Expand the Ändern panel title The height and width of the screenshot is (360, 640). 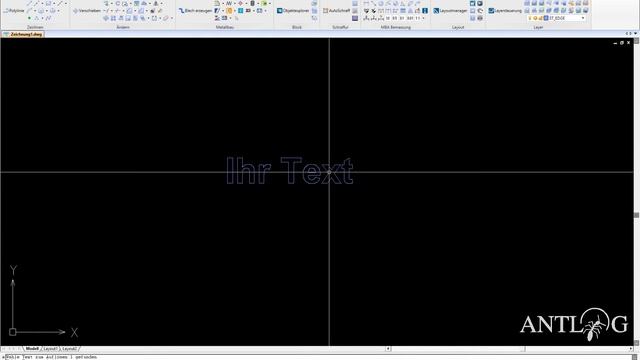[x=123, y=27]
